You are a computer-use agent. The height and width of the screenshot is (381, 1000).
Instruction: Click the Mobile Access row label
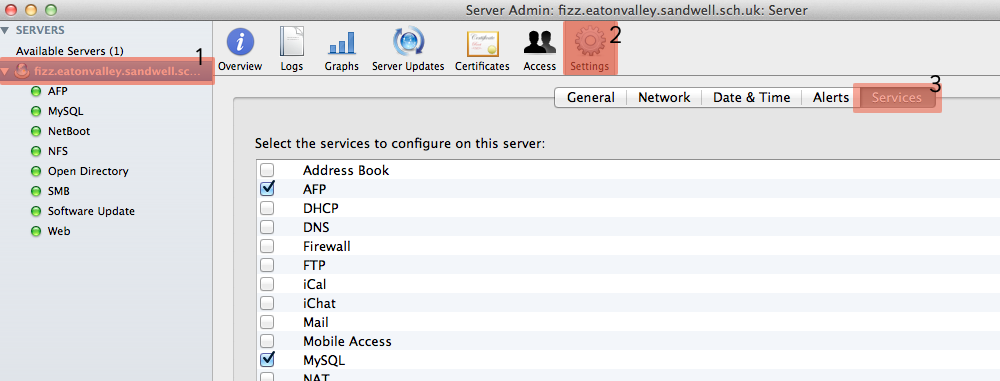pos(347,341)
